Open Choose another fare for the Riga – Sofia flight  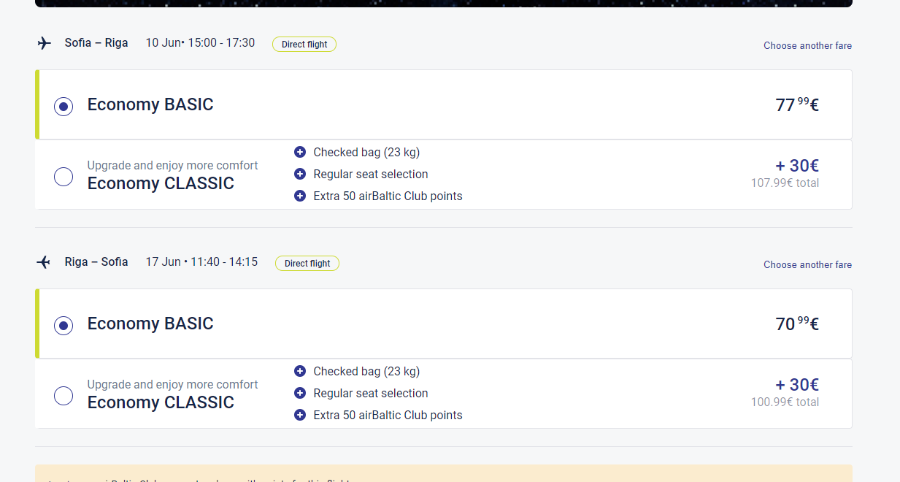click(x=808, y=265)
